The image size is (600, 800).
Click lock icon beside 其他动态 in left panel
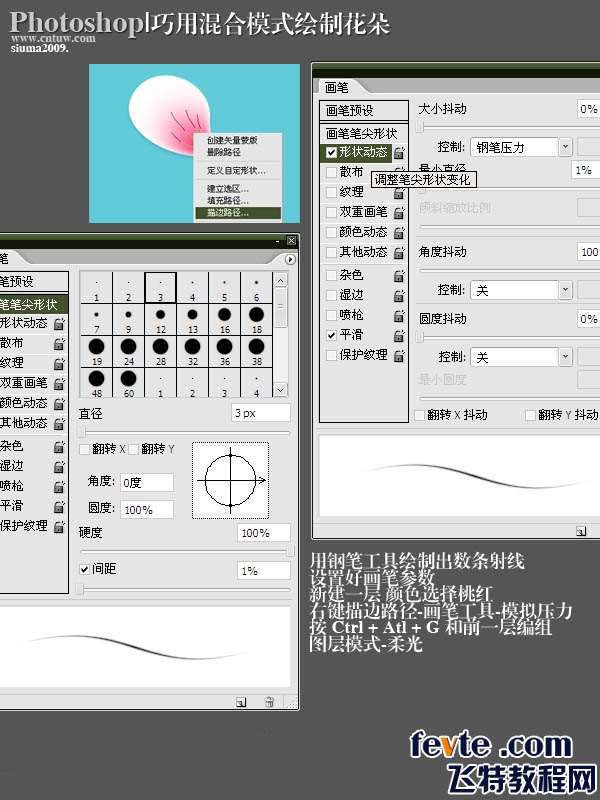point(59,423)
